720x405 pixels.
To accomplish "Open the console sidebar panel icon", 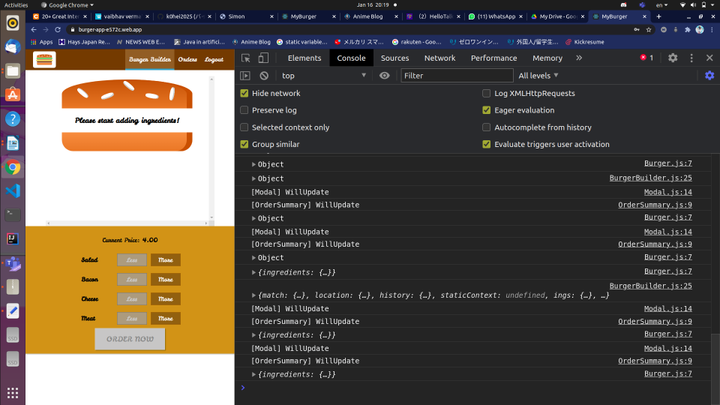I will pyautogui.click(x=246, y=76).
